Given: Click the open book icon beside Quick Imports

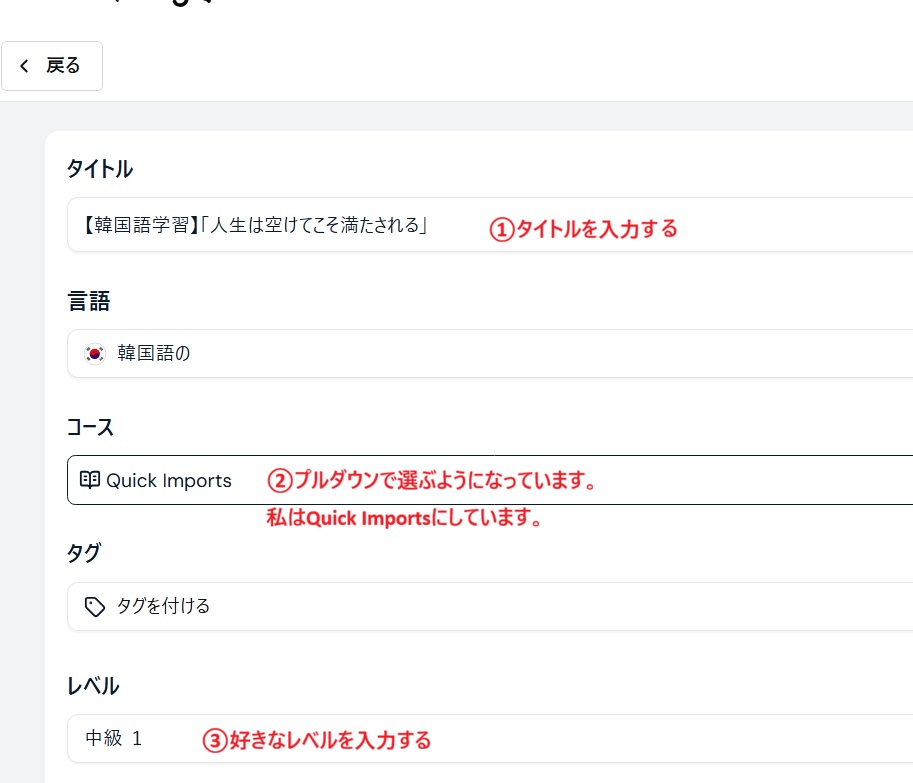Looking at the screenshot, I should pos(90,480).
